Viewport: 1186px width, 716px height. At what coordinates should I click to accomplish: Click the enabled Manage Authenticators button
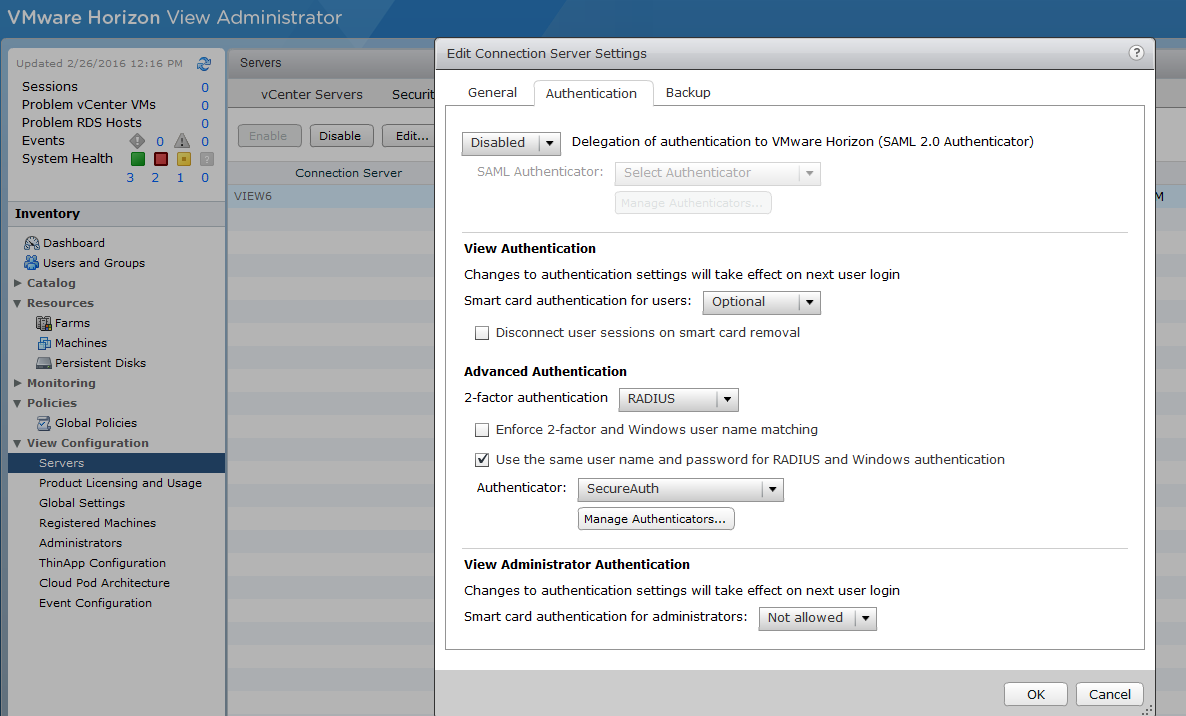tap(656, 519)
